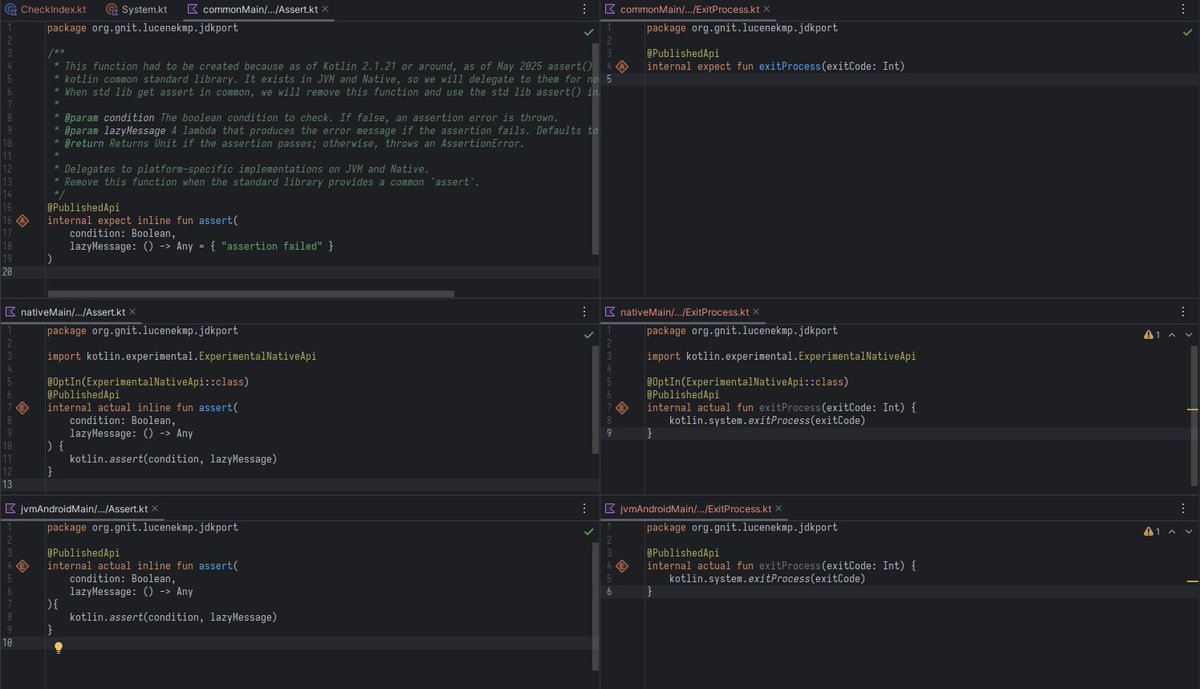Go to next problem in jvmAndroidMain ExitProcess.kt
The width and height of the screenshot is (1200, 689).
click(1188, 532)
